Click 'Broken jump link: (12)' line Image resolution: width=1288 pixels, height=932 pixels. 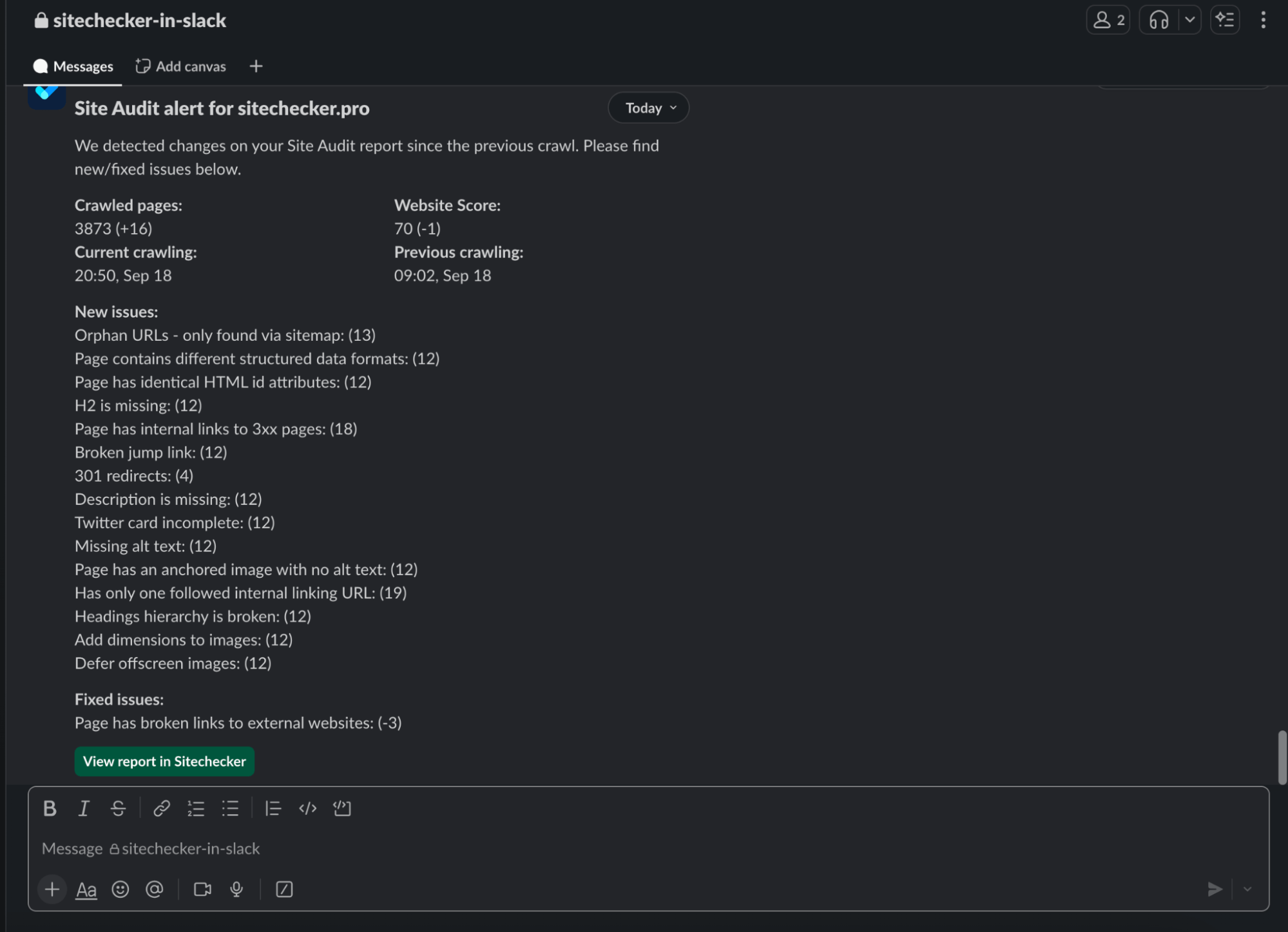(x=151, y=452)
